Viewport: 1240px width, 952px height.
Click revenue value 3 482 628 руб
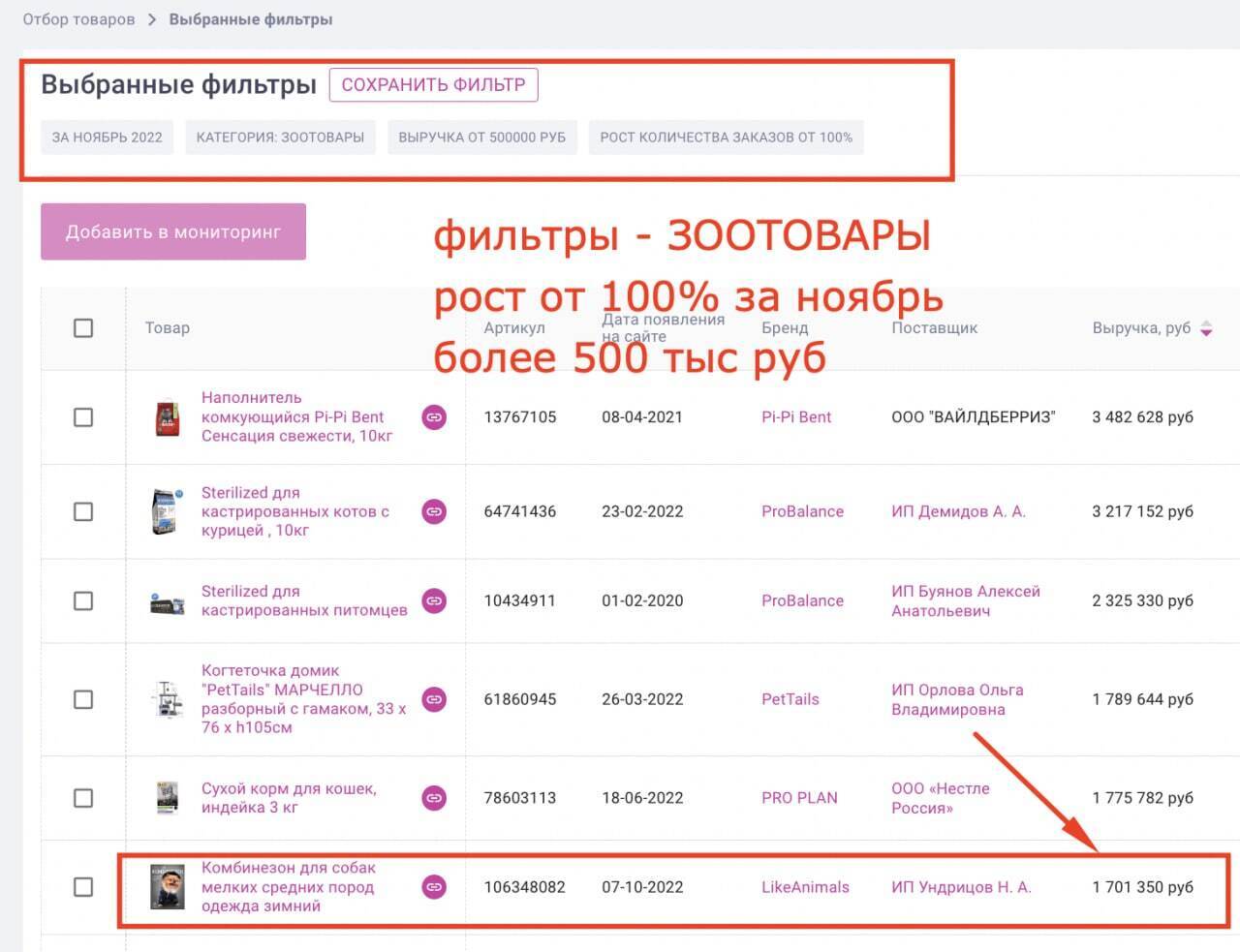(x=1143, y=417)
